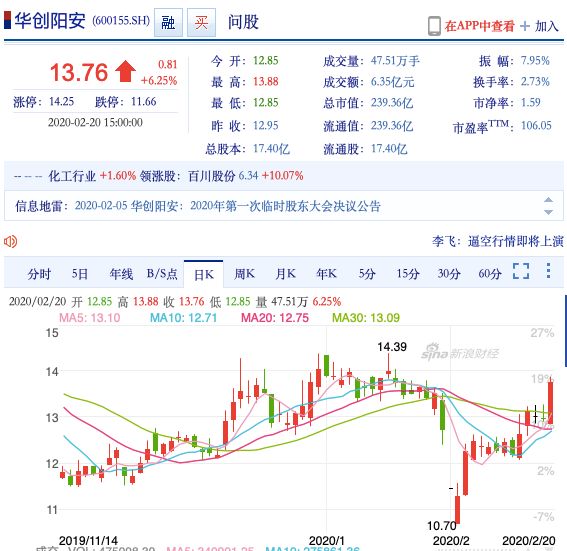Screen dimensions: 567x551
Task: Select the 月K chart tab
Action: 286,274
